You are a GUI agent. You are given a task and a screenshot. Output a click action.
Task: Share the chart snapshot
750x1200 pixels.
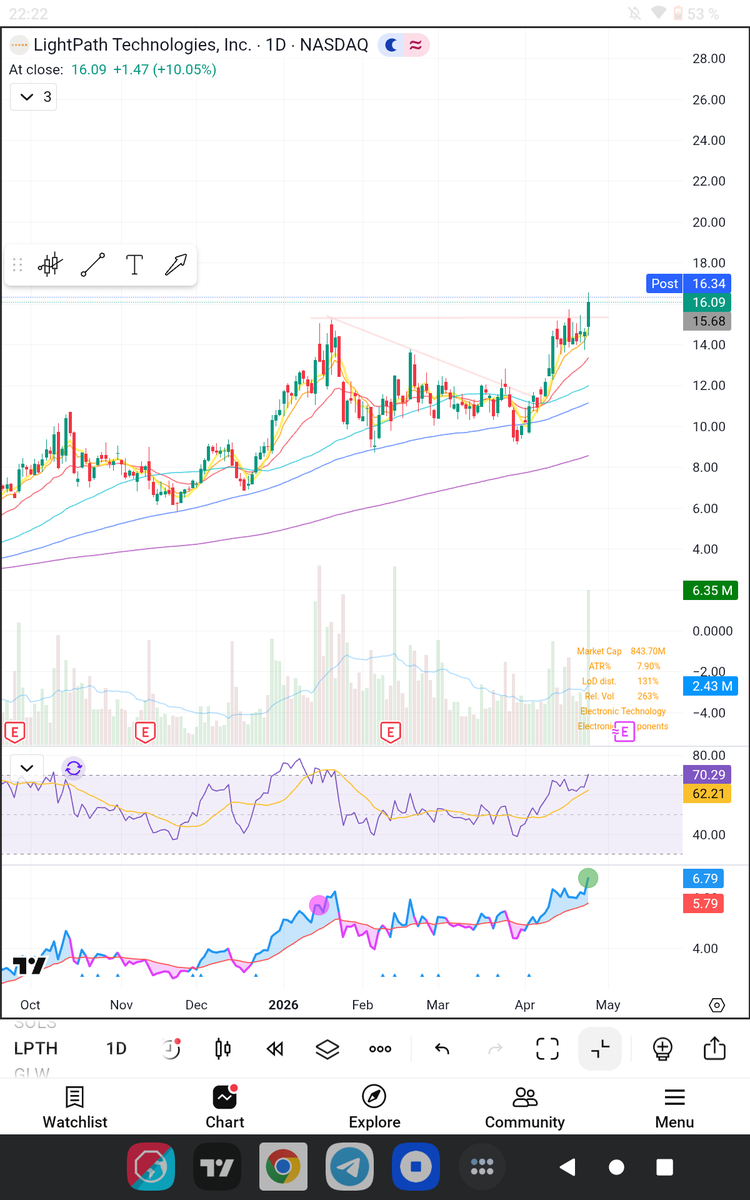point(714,1048)
